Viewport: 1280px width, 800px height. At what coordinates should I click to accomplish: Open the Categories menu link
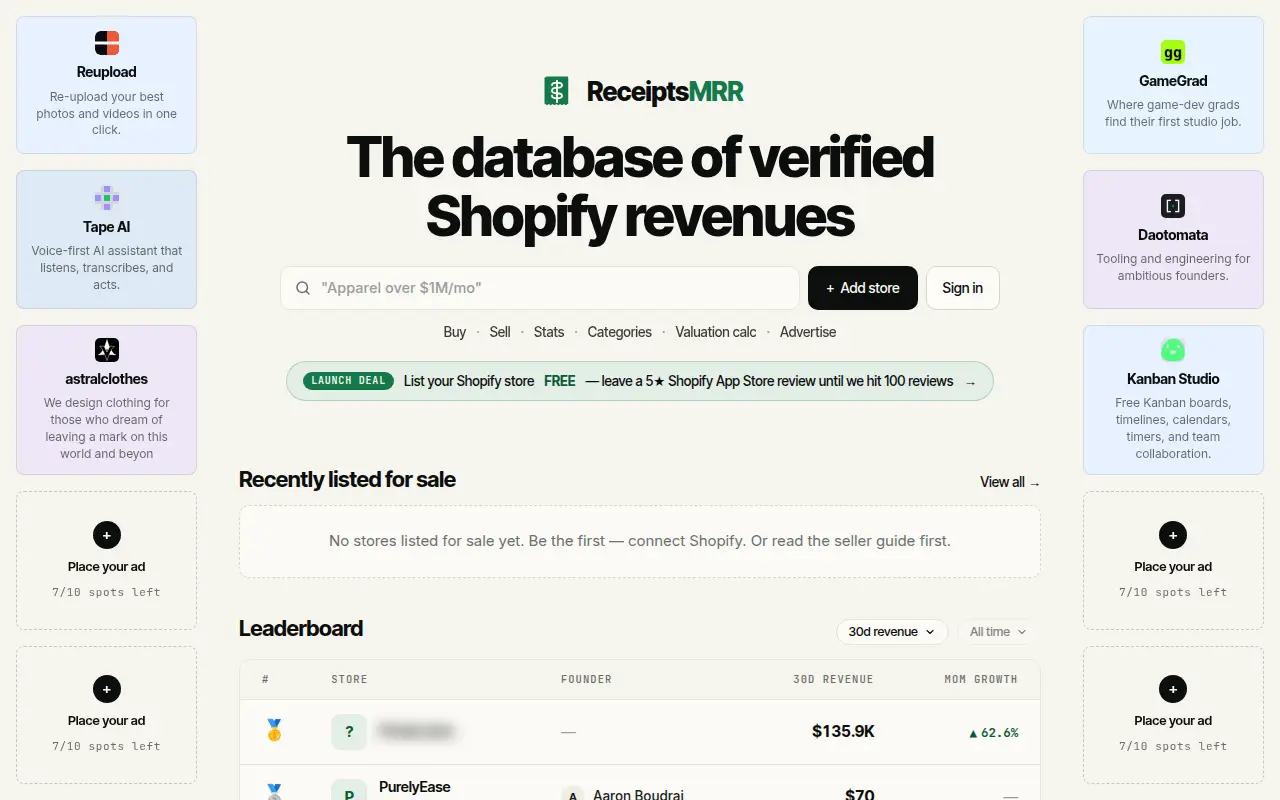[620, 332]
